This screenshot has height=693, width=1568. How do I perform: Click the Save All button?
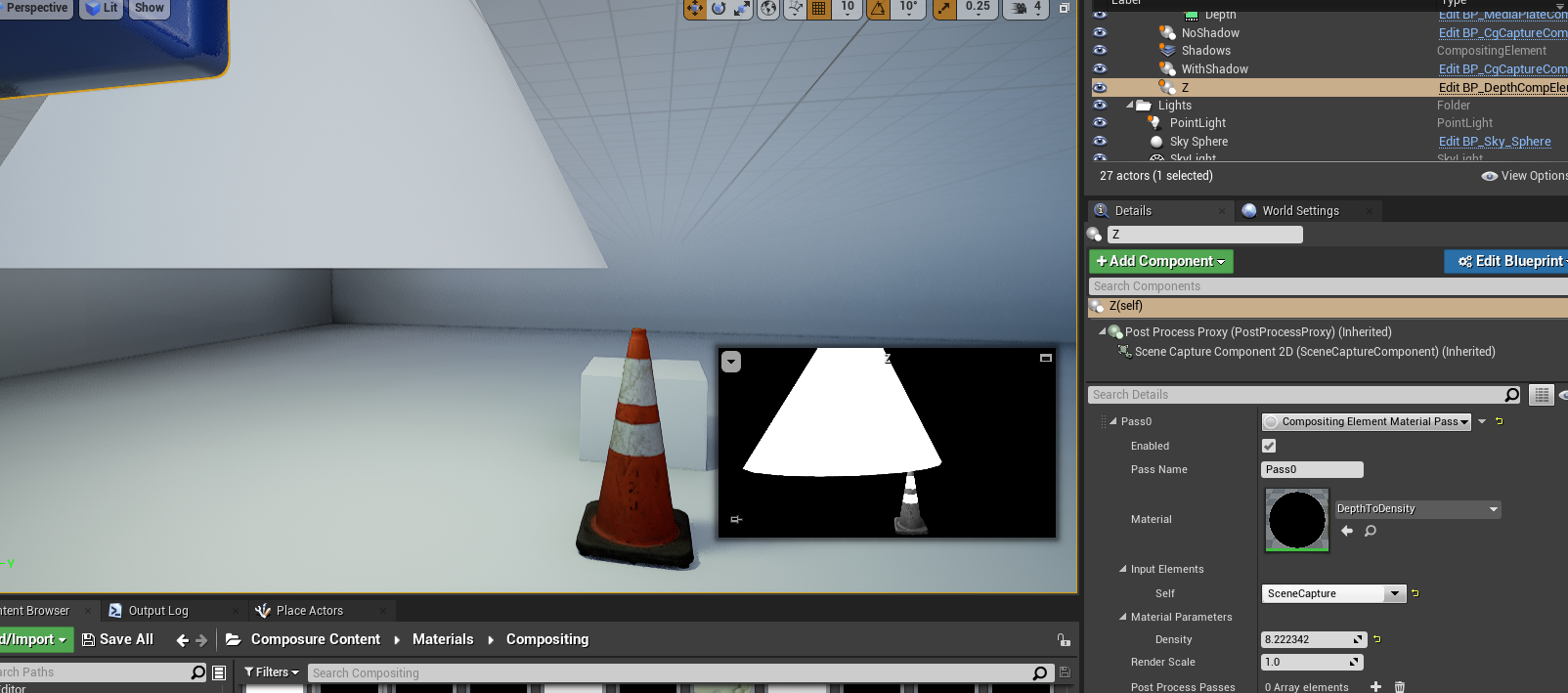point(118,639)
